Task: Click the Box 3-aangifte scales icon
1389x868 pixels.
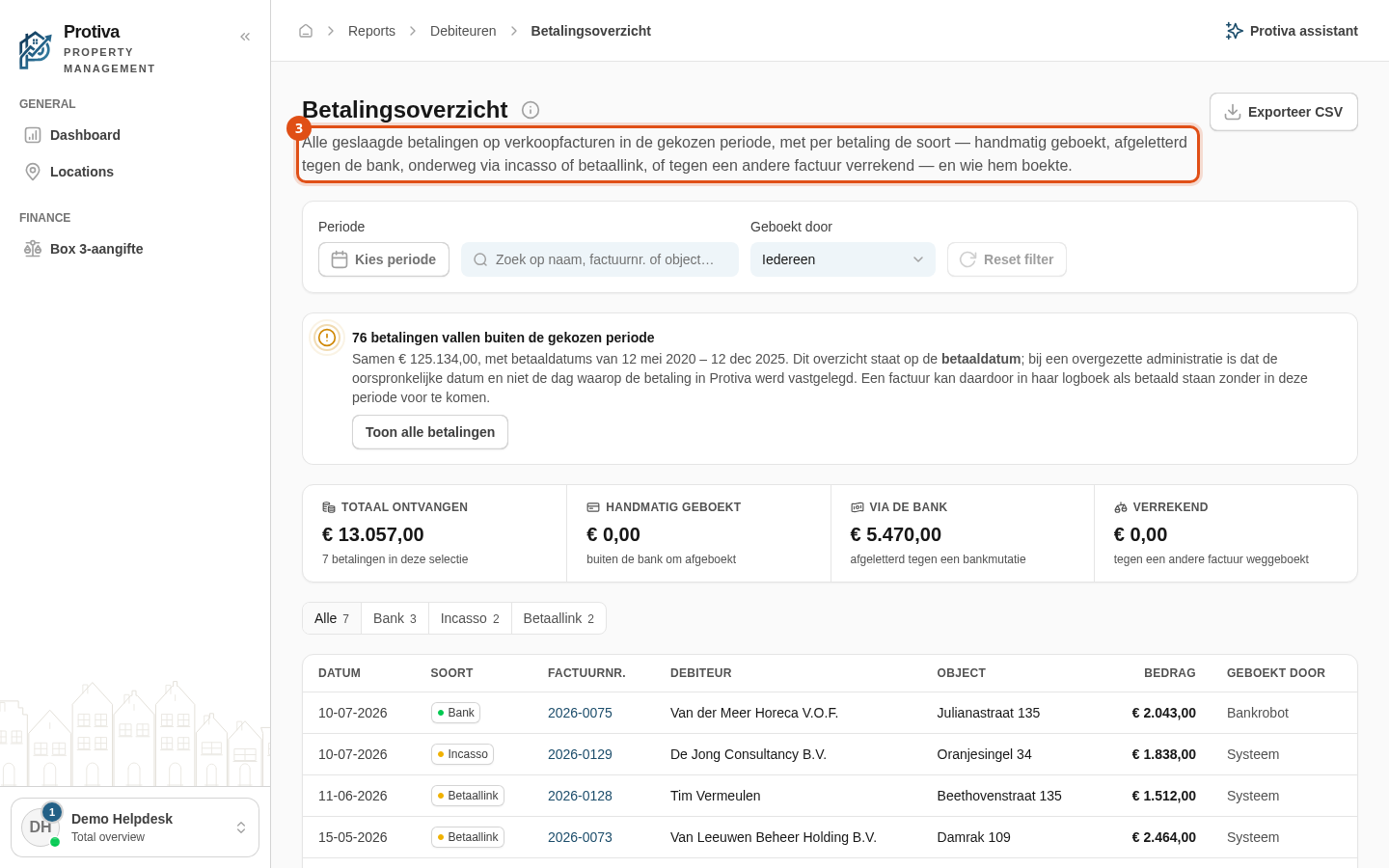Action: click(33, 249)
